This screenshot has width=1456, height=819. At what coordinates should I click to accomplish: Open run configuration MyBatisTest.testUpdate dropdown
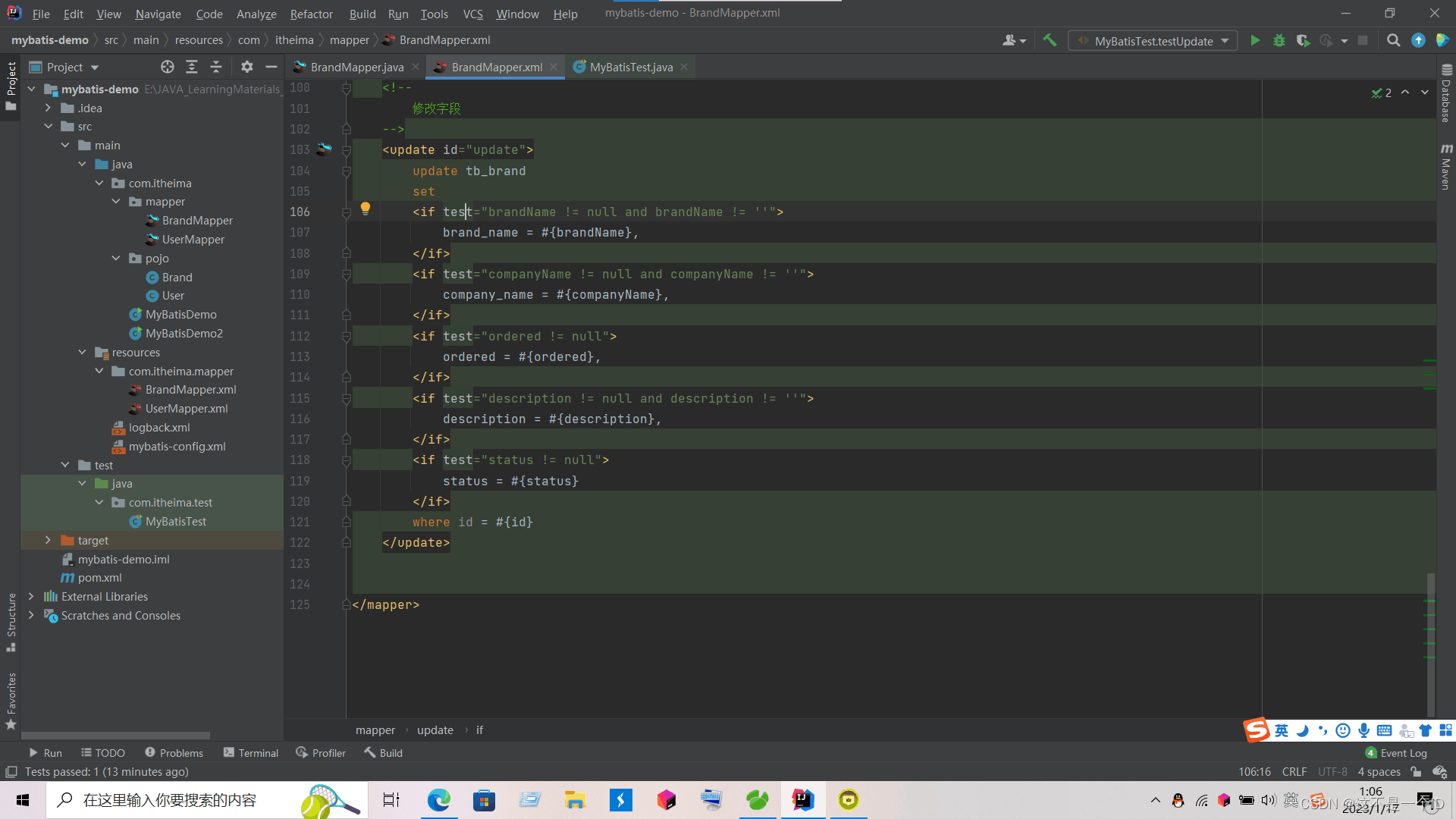pos(1153,41)
